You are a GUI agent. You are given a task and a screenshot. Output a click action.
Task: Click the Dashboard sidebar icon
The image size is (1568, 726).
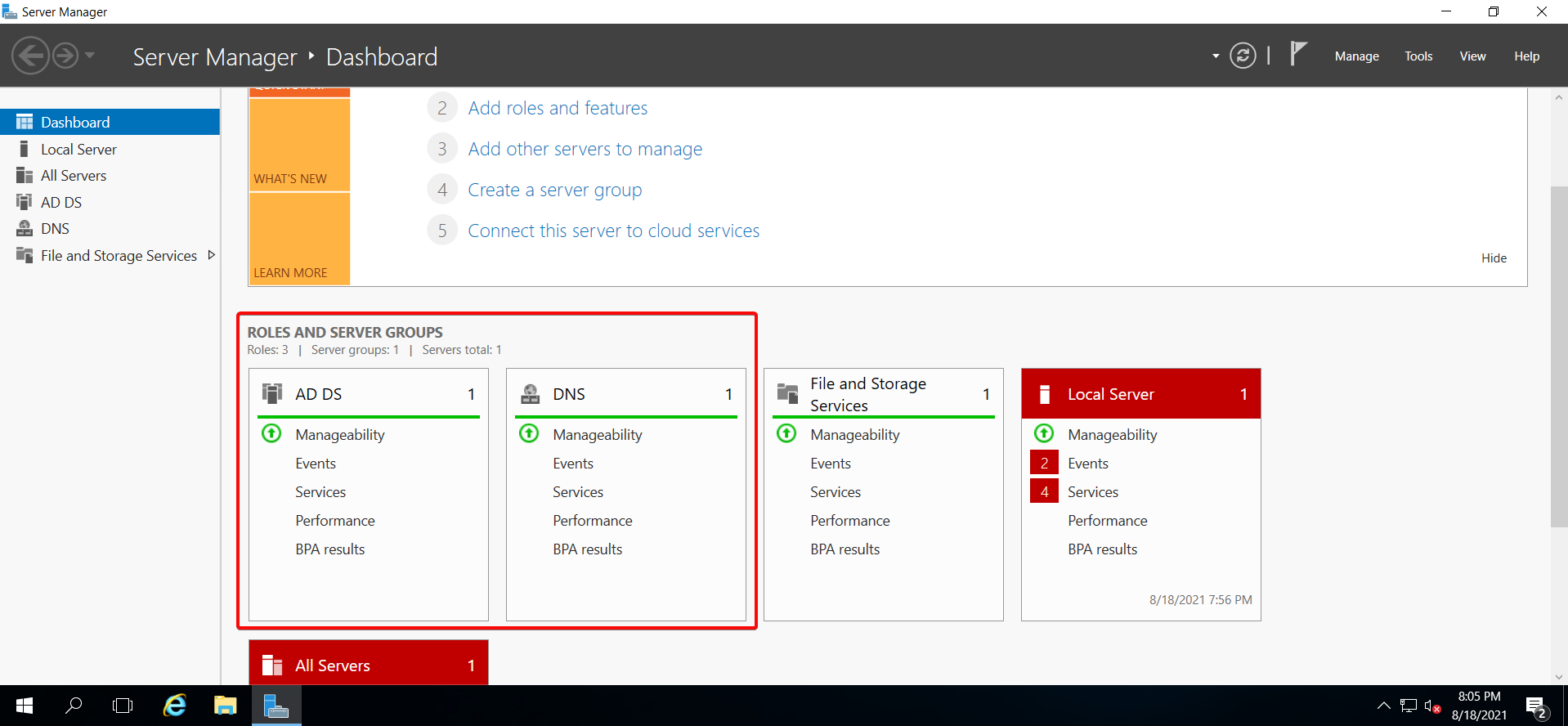tap(25, 122)
